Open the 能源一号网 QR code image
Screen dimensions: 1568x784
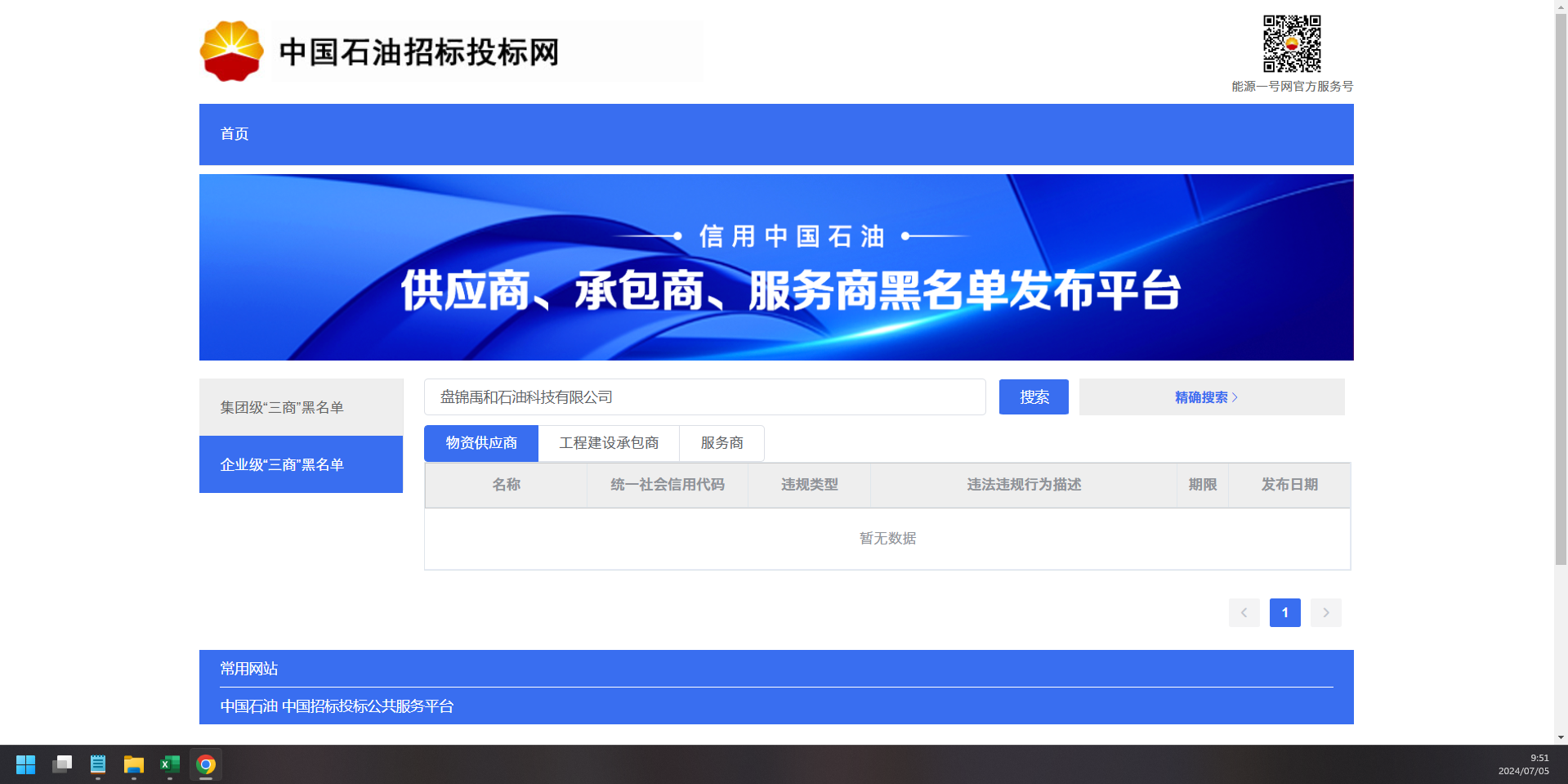coord(1292,43)
